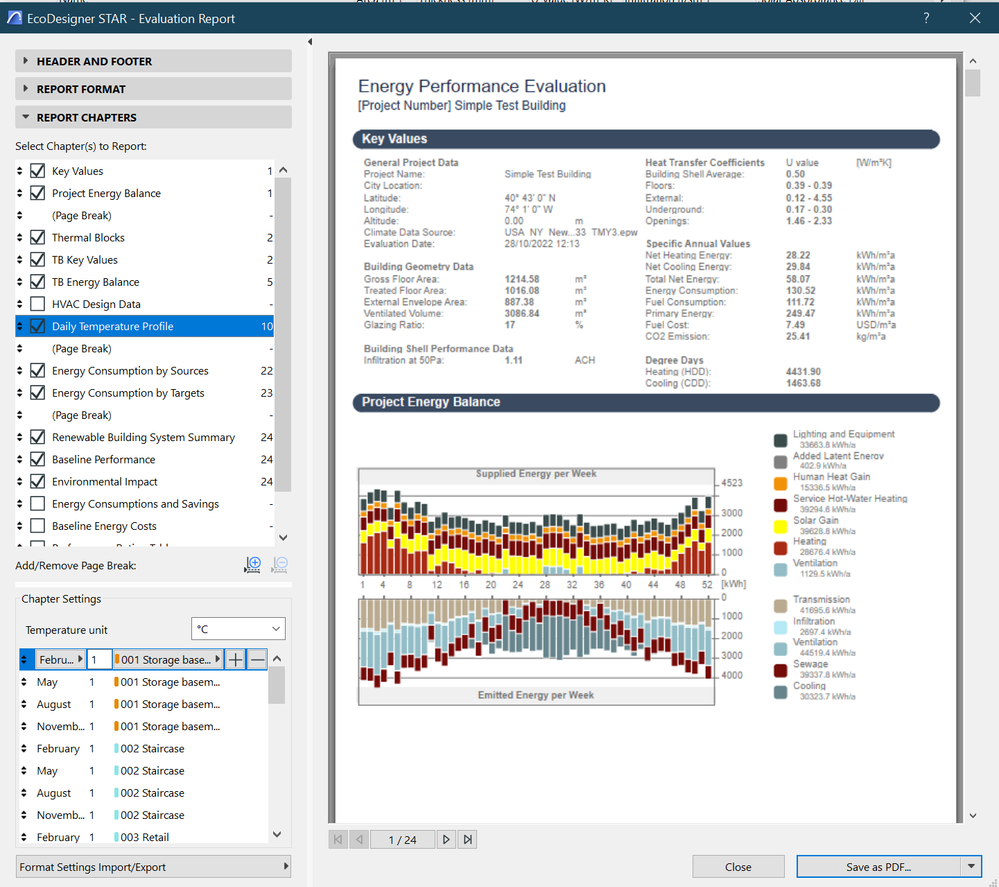This screenshot has height=887, width=999.
Task: Expand HEADER AND FOOTER section
Action: point(154,61)
